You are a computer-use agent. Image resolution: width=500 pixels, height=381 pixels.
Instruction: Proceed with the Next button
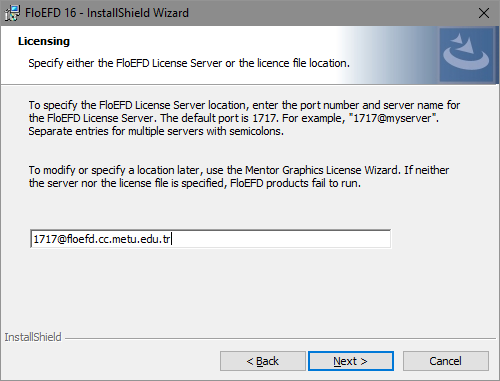click(x=351, y=361)
